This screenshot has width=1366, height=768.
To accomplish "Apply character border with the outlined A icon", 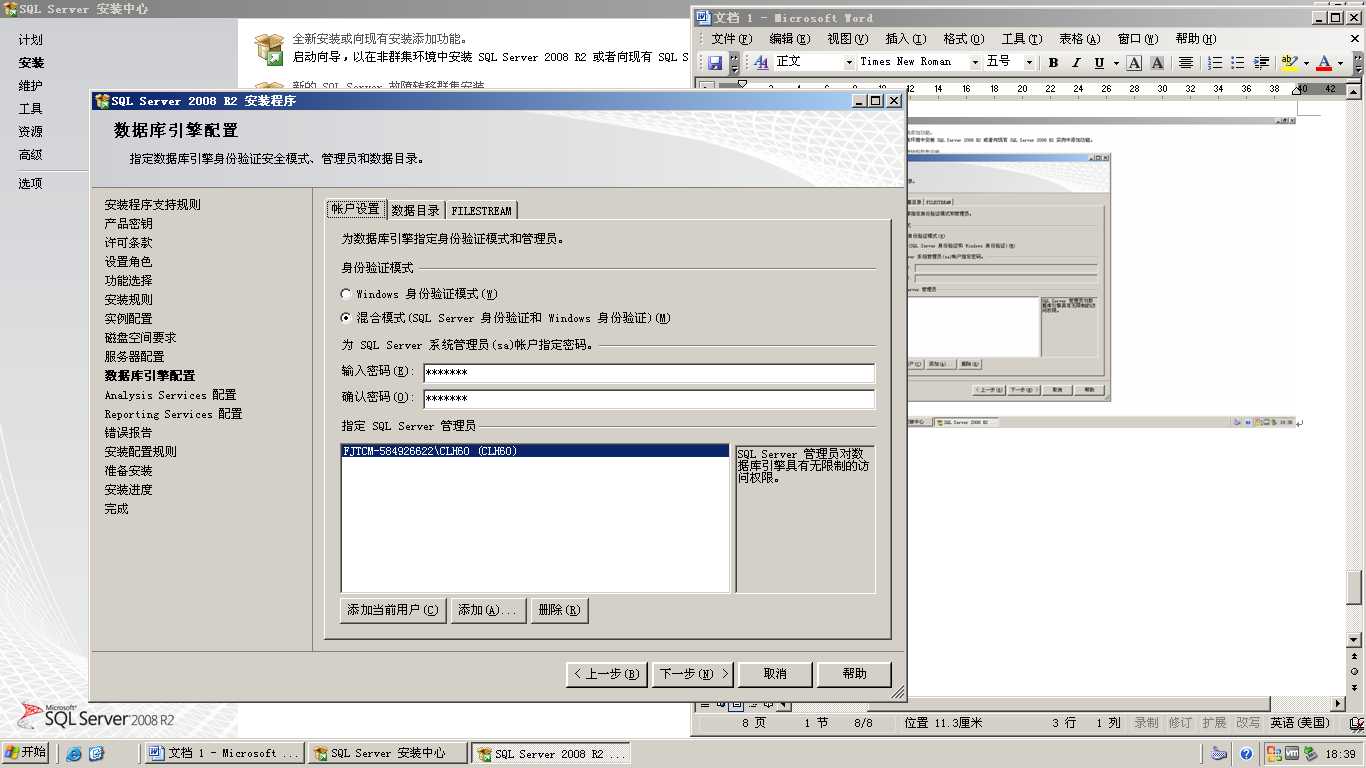I will click(x=1134, y=62).
